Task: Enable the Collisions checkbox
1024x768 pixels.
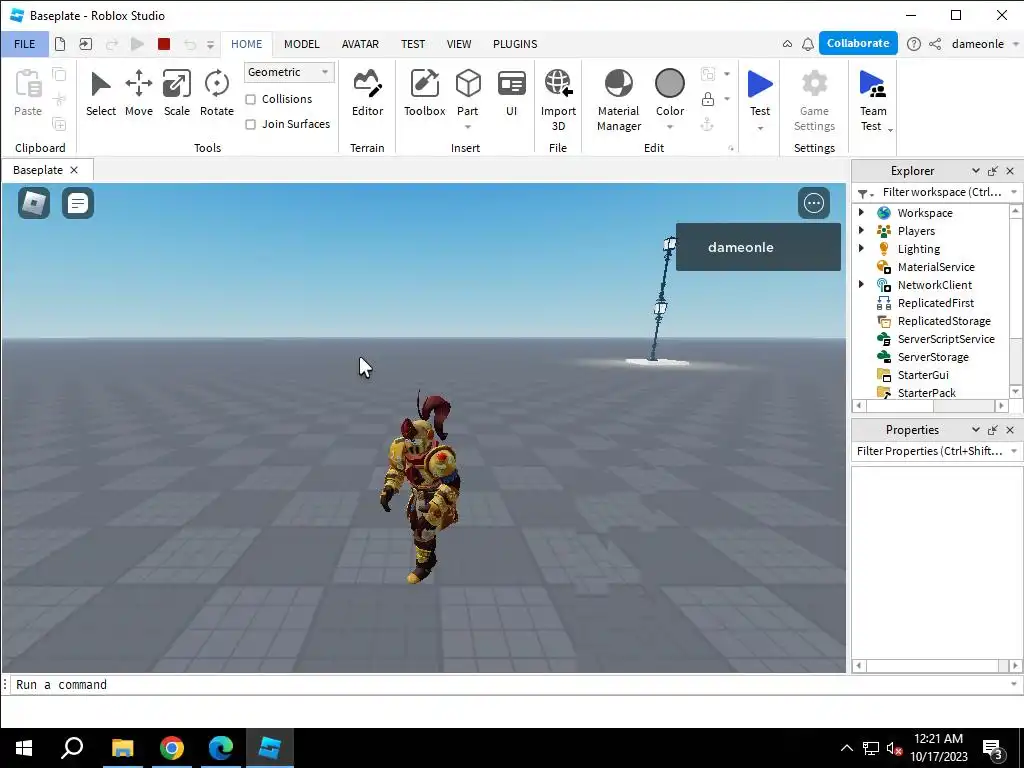Action: click(250, 99)
